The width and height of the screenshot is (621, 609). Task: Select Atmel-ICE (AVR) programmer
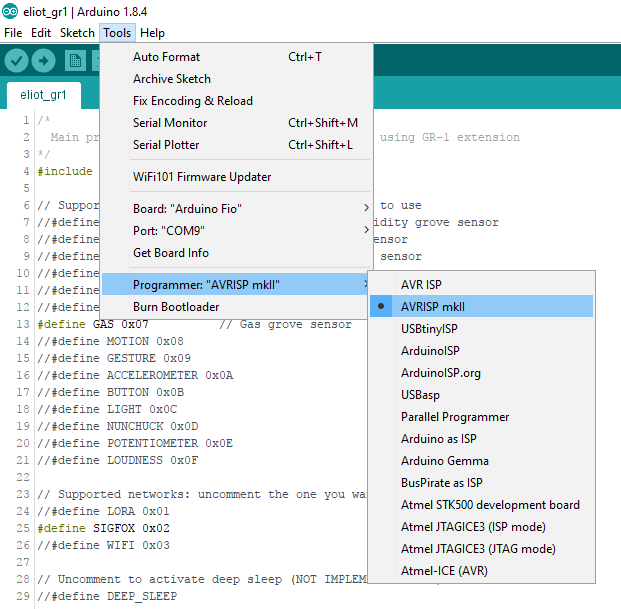click(482, 571)
